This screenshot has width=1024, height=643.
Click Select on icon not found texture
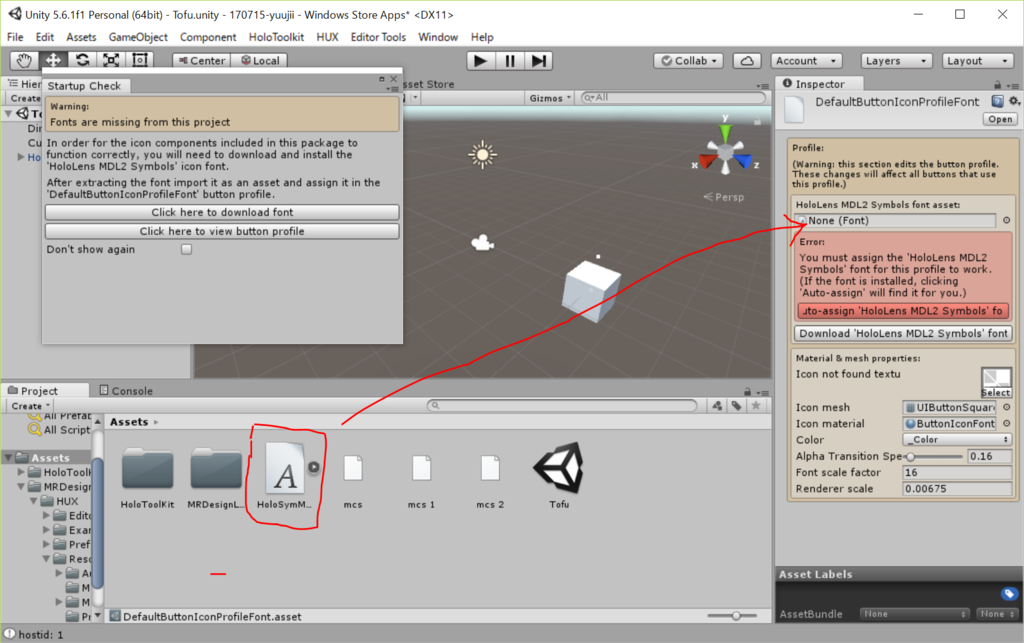(x=996, y=392)
